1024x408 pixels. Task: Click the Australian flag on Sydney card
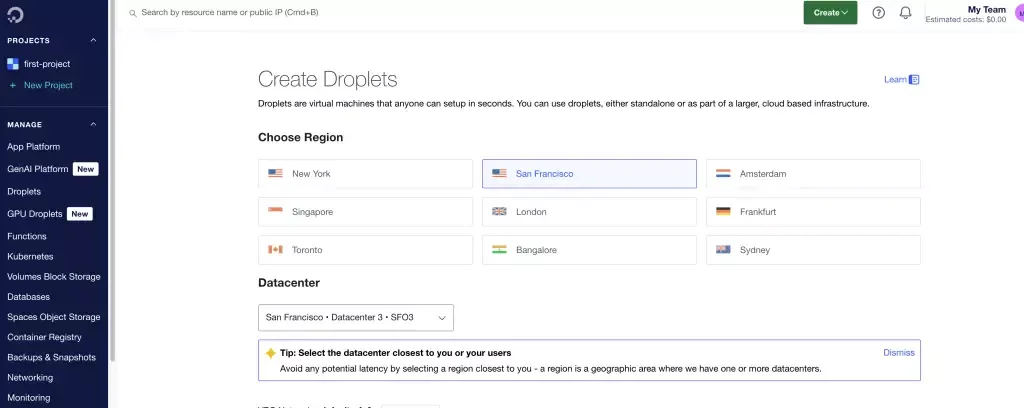tap(723, 249)
